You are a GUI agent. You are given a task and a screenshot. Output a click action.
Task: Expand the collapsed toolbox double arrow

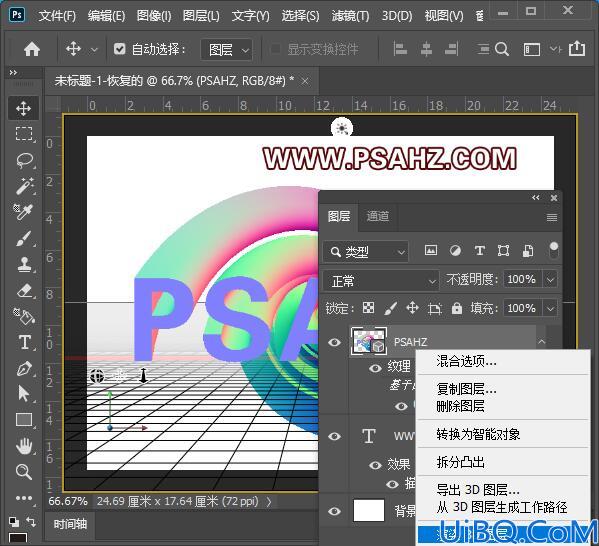pyautogui.click(x=13, y=72)
